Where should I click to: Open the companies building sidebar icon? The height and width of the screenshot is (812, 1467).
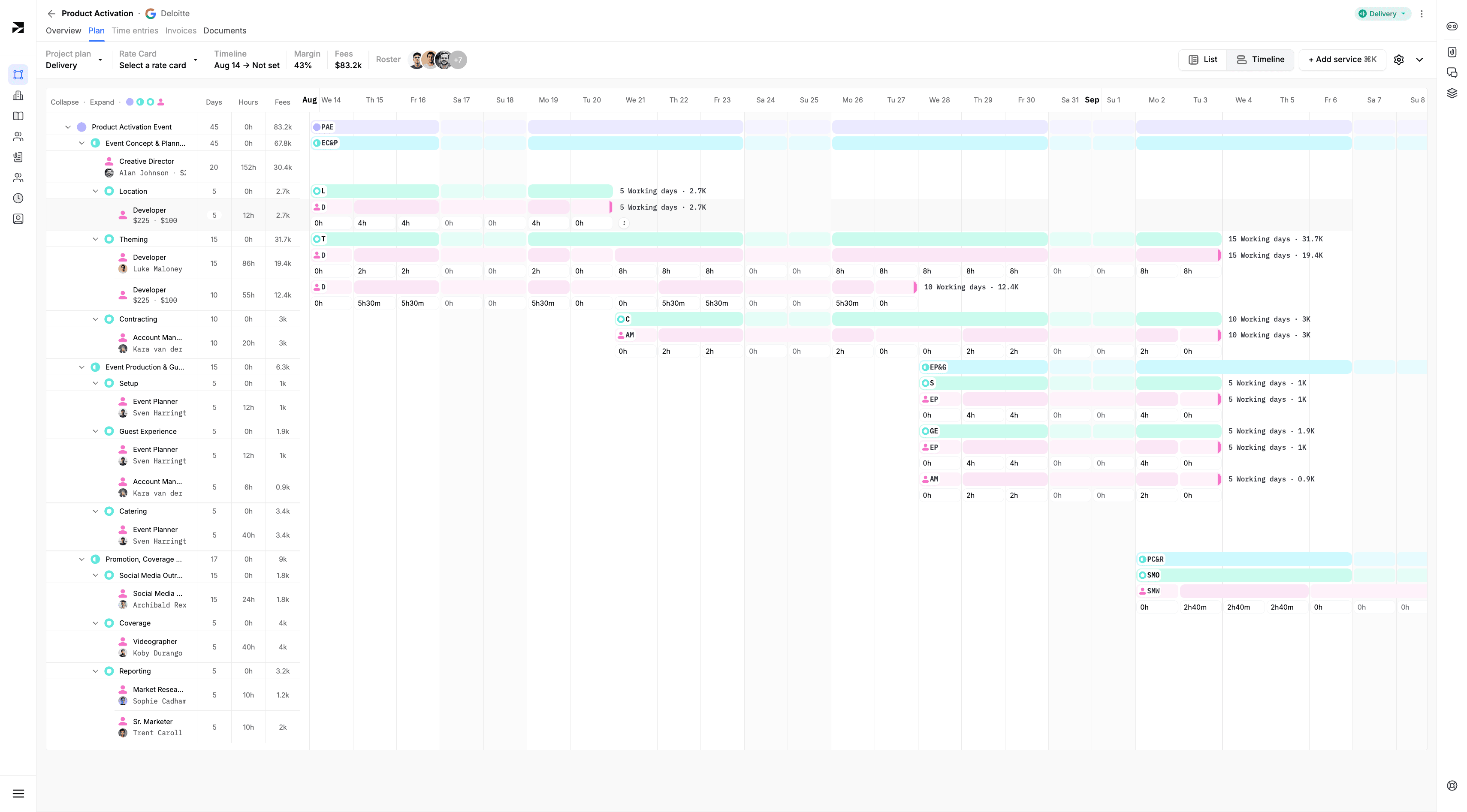[x=18, y=96]
